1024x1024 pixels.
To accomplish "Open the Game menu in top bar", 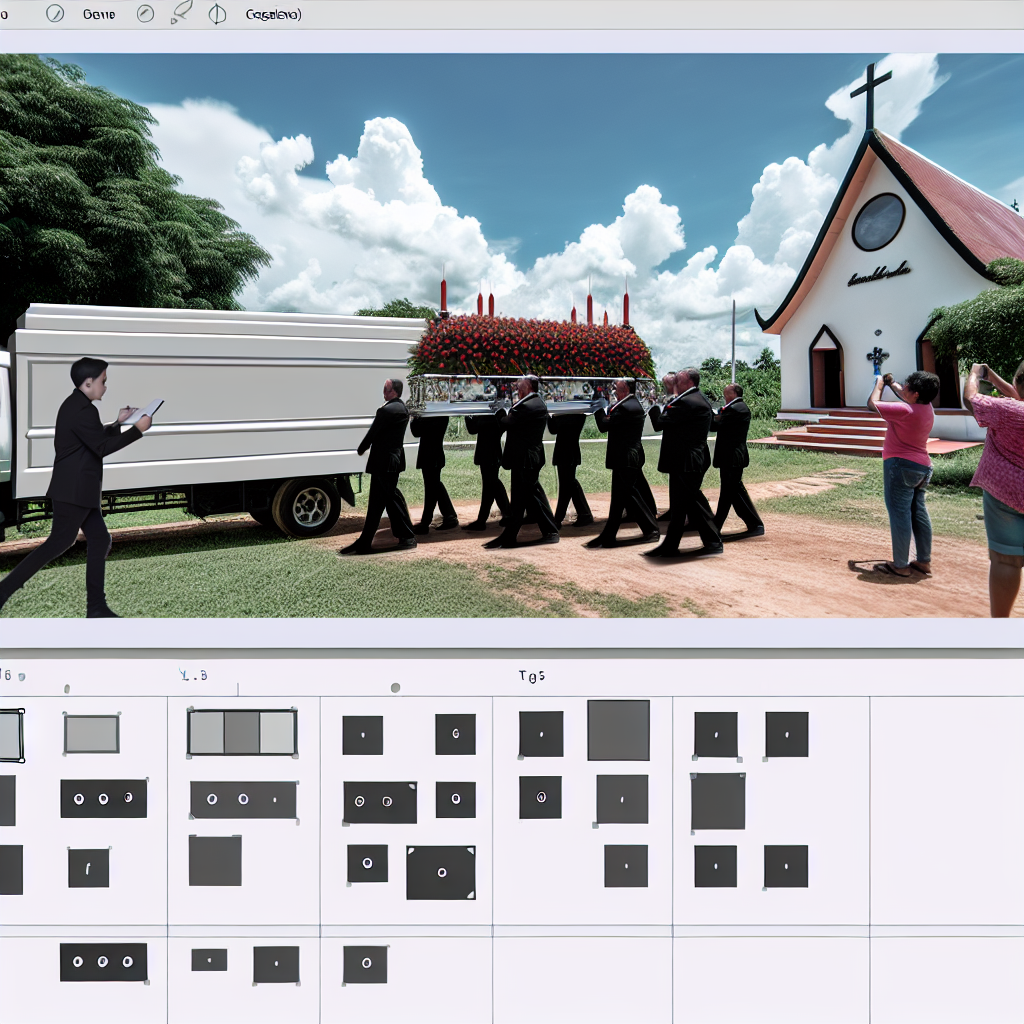I will tap(99, 15).
